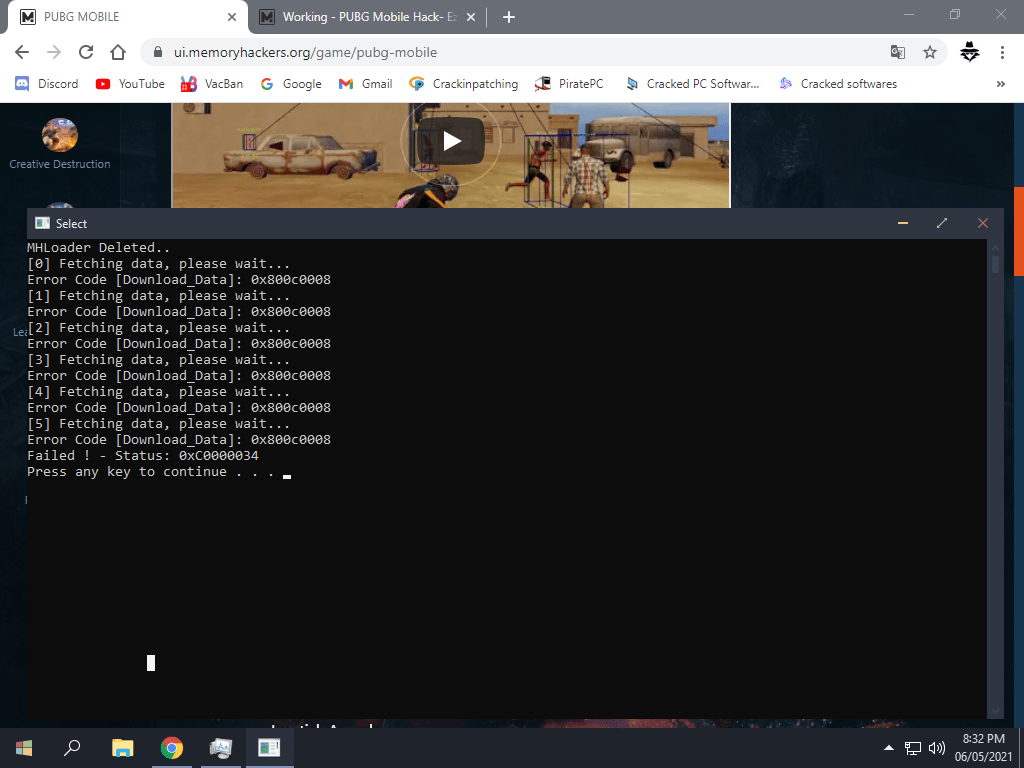Click the translate page icon
Screen dimensions: 1024x768
[898, 52]
